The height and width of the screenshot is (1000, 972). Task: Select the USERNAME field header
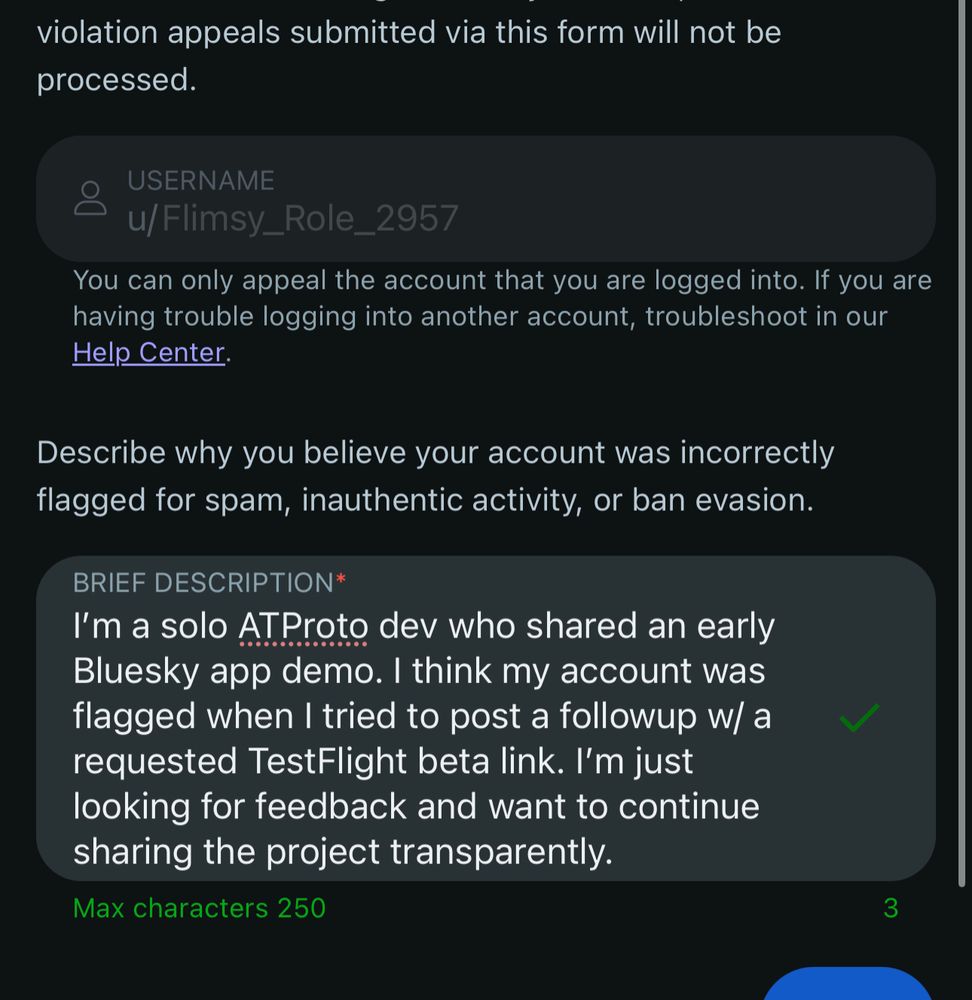201,181
